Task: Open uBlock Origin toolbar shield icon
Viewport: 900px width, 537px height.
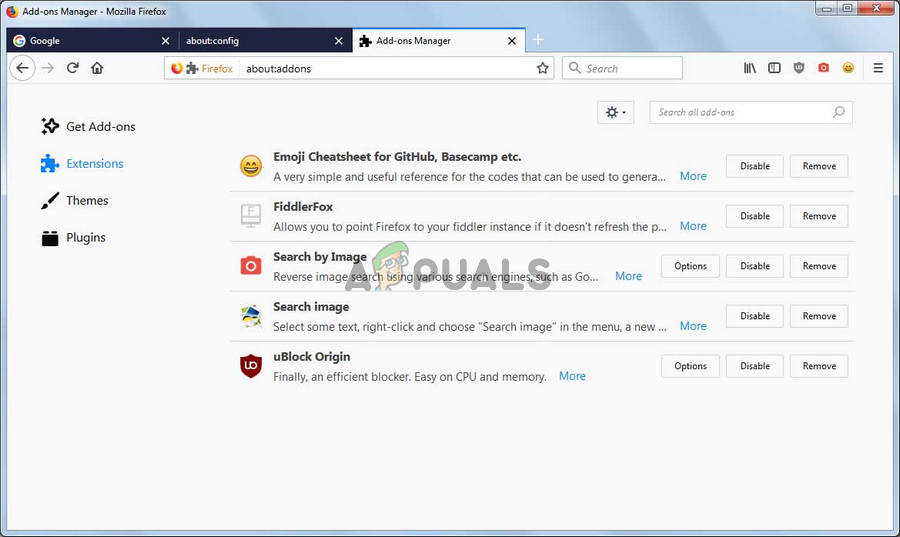Action: (x=799, y=68)
